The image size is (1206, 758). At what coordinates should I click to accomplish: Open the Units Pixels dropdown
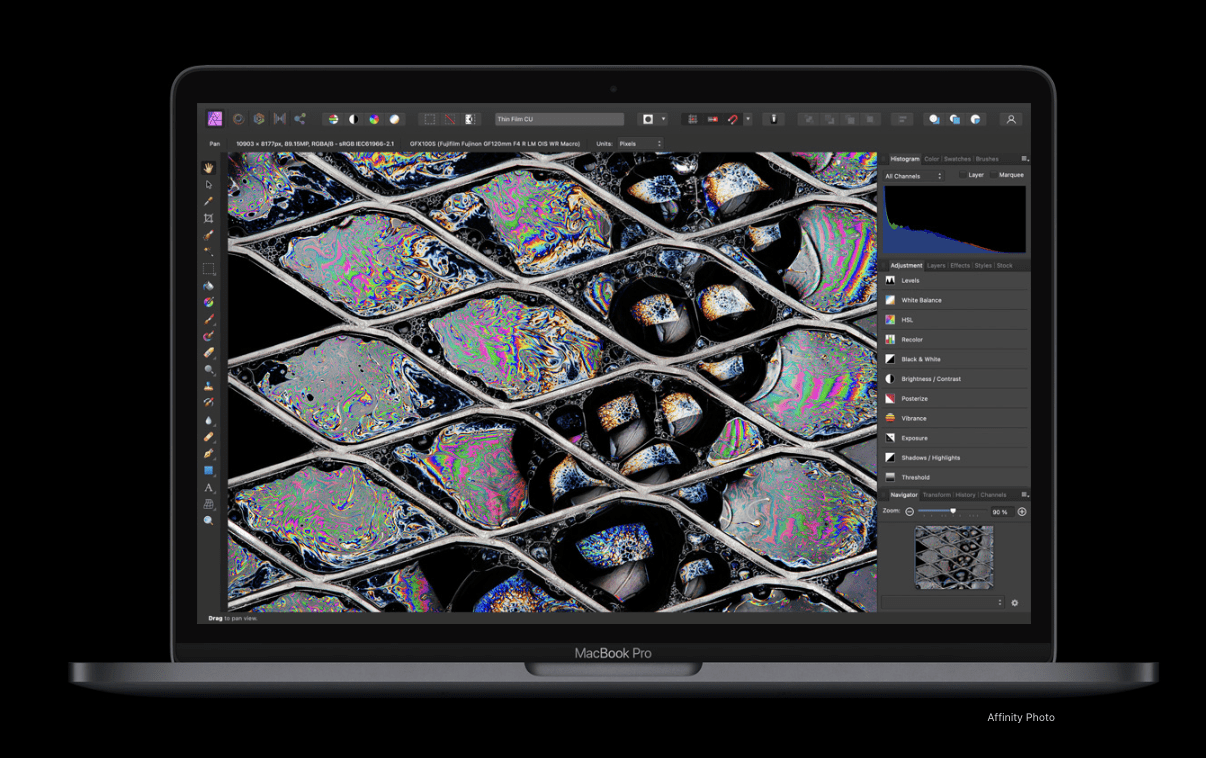(640, 144)
